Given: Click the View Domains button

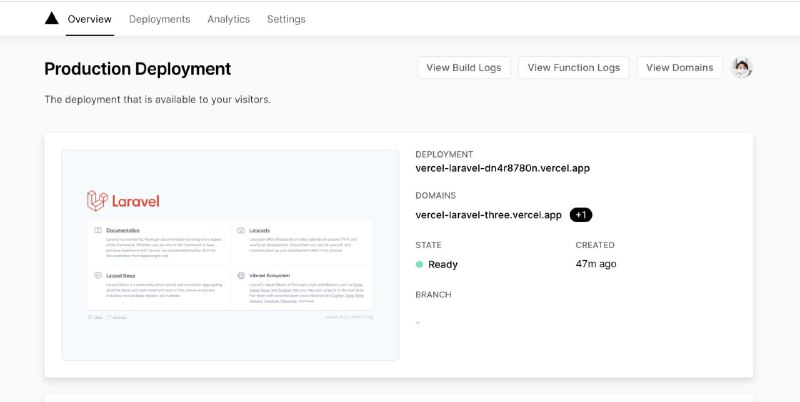Looking at the screenshot, I should pyautogui.click(x=680, y=67).
